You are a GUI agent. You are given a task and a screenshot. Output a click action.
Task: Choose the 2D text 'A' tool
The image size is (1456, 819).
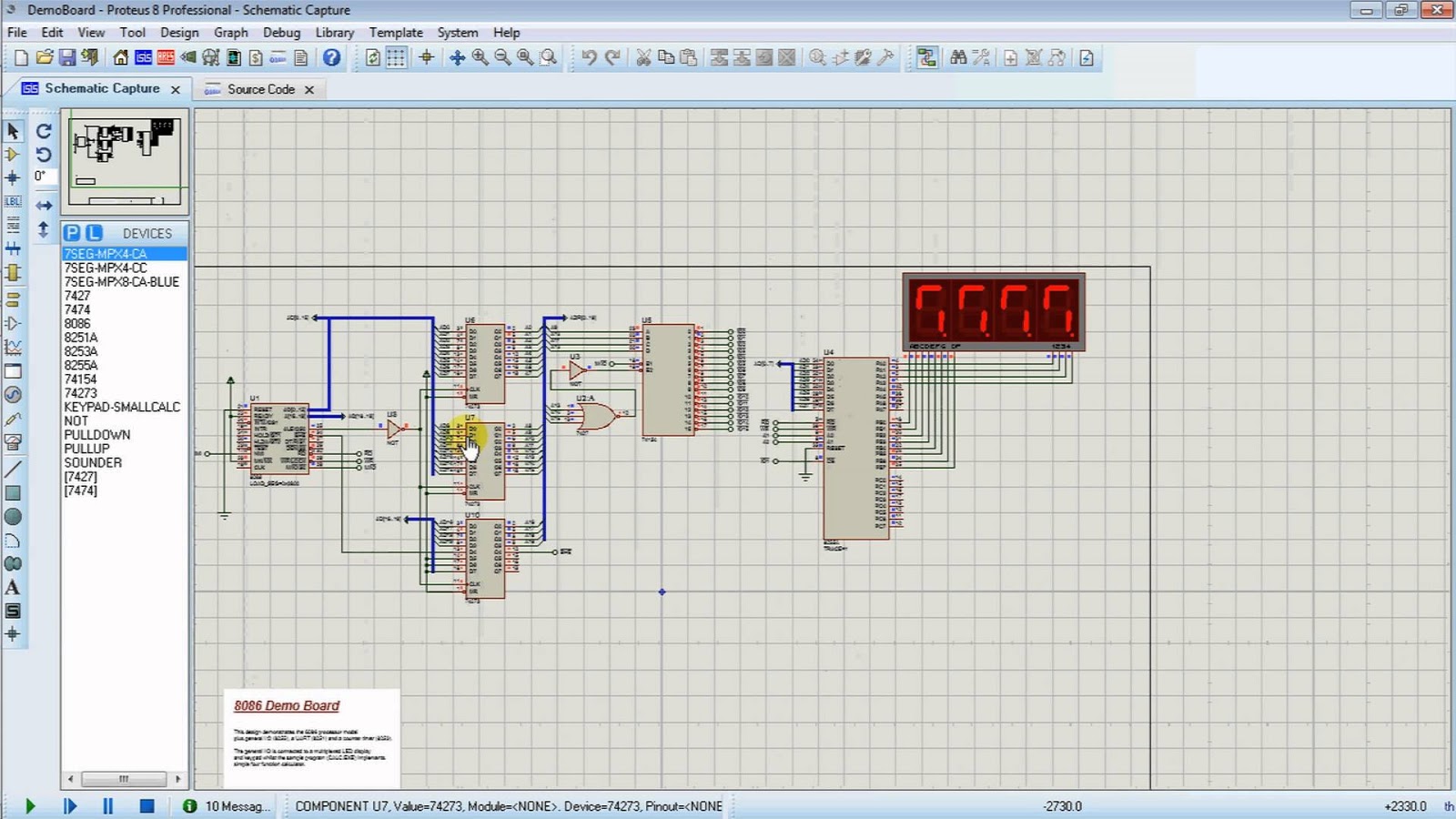point(13,588)
